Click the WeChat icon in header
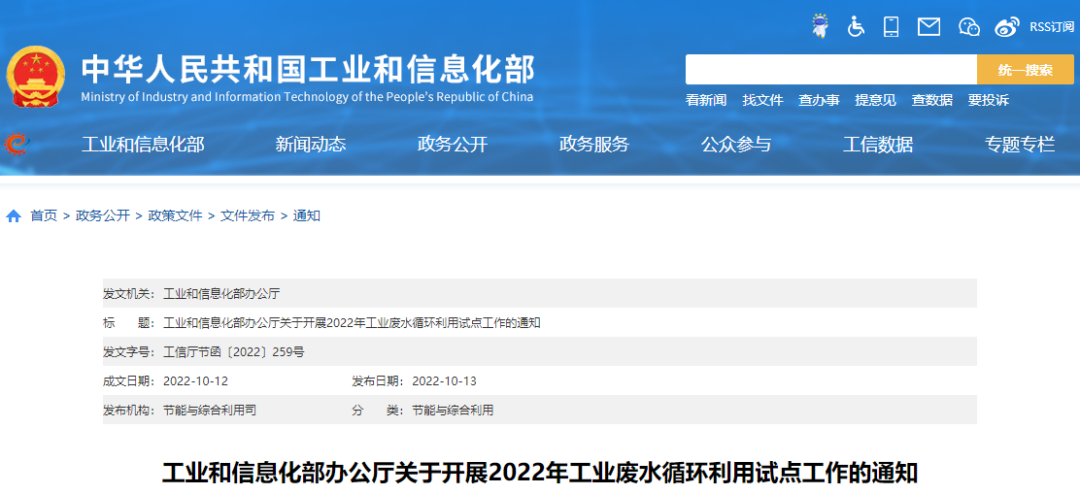The image size is (1080, 494). [968, 27]
